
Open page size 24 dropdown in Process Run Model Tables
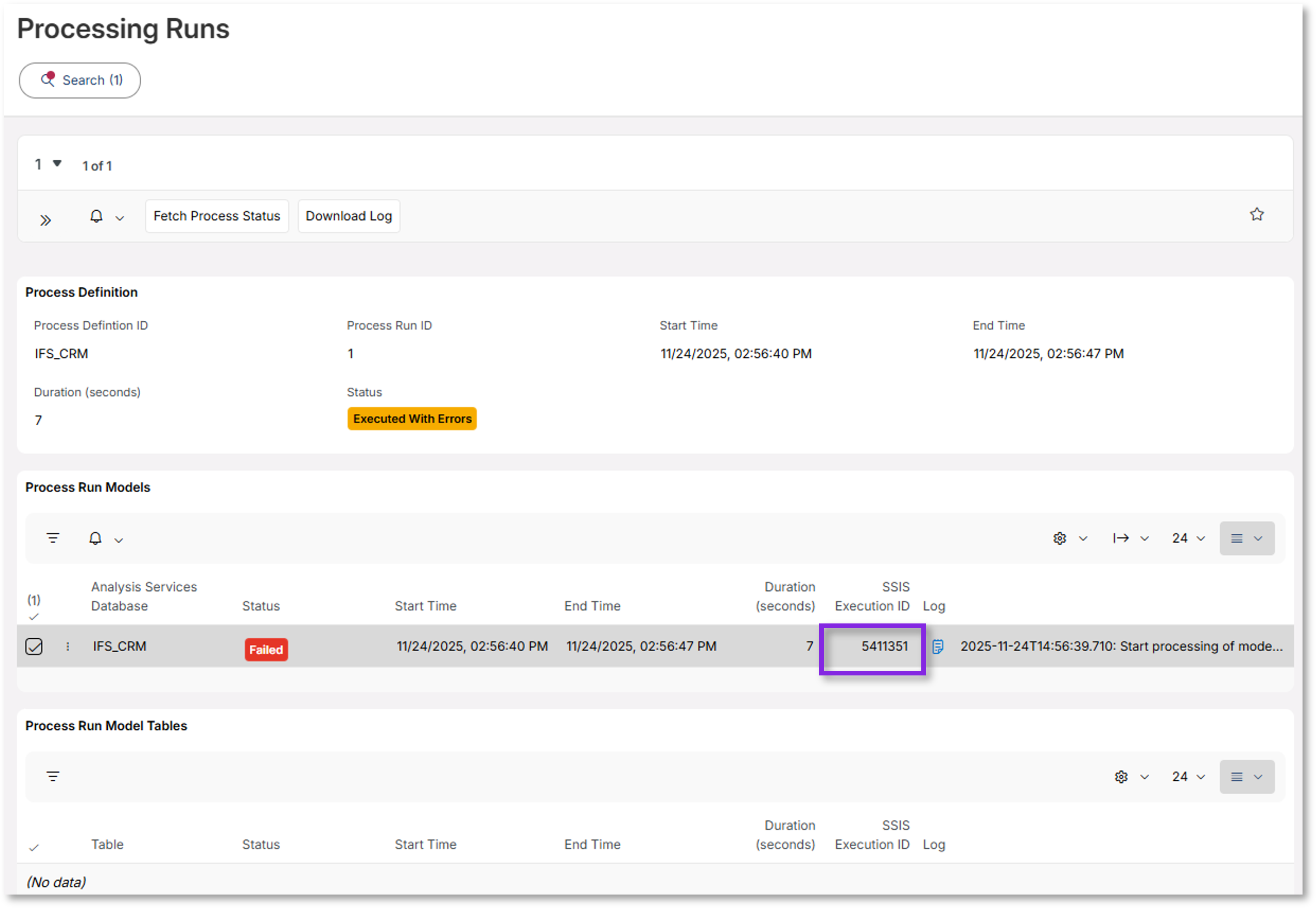(x=1188, y=777)
